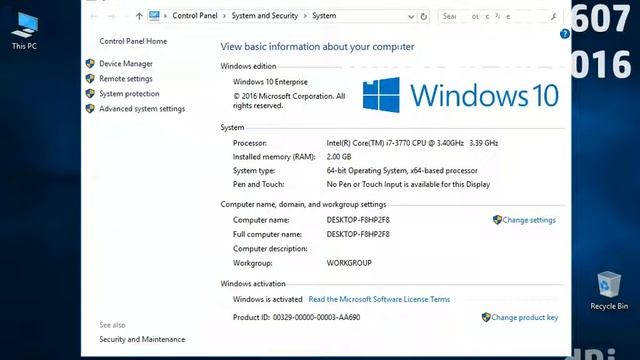The width and height of the screenshot is (640, 360).
Task: Click the Up arrow navigation button
Action: (139, 16)
